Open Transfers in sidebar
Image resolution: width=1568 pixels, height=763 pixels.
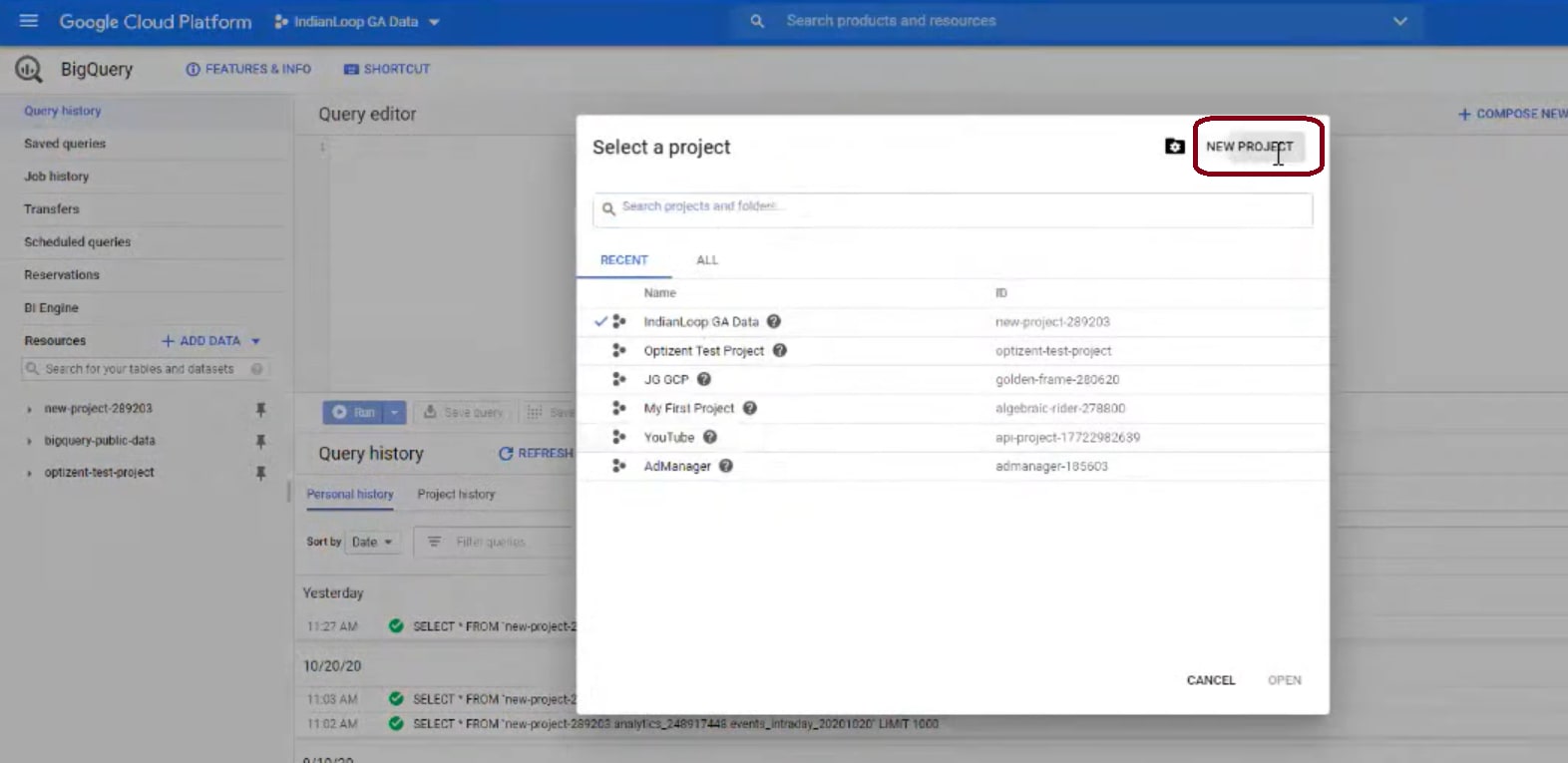52,209
